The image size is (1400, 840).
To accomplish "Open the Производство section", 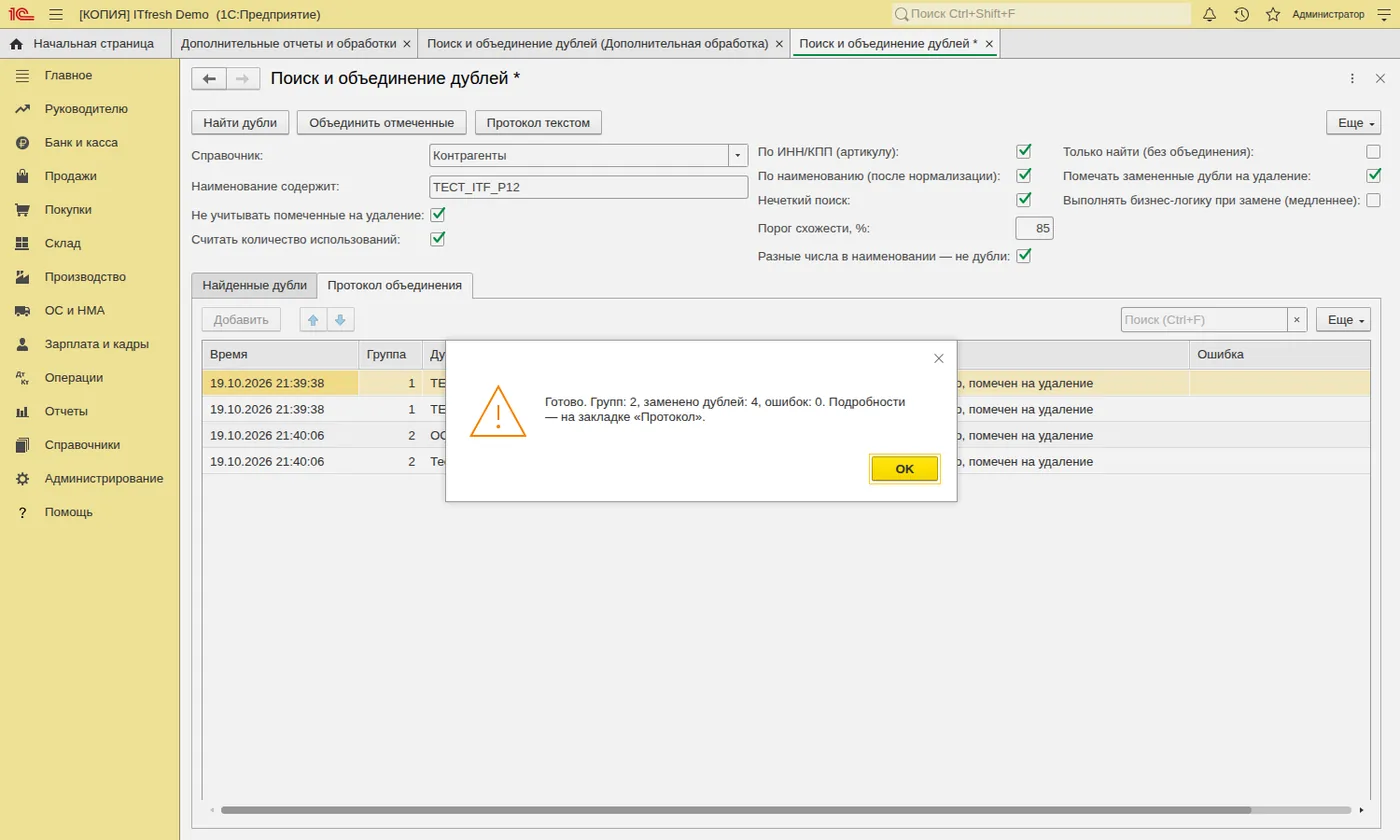I will pyautogui.click(x=85, y=277).
